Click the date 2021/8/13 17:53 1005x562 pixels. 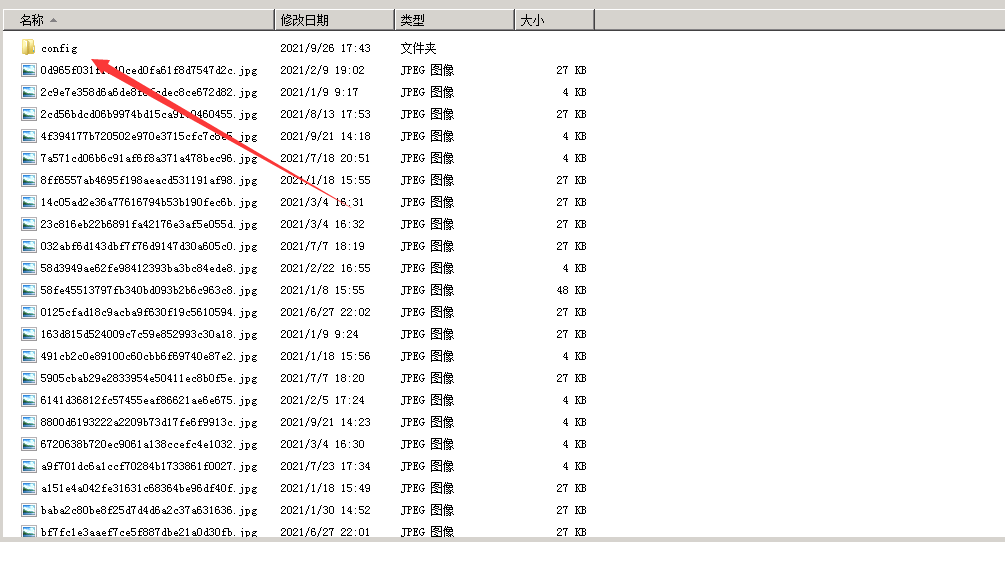click(325, 114)
